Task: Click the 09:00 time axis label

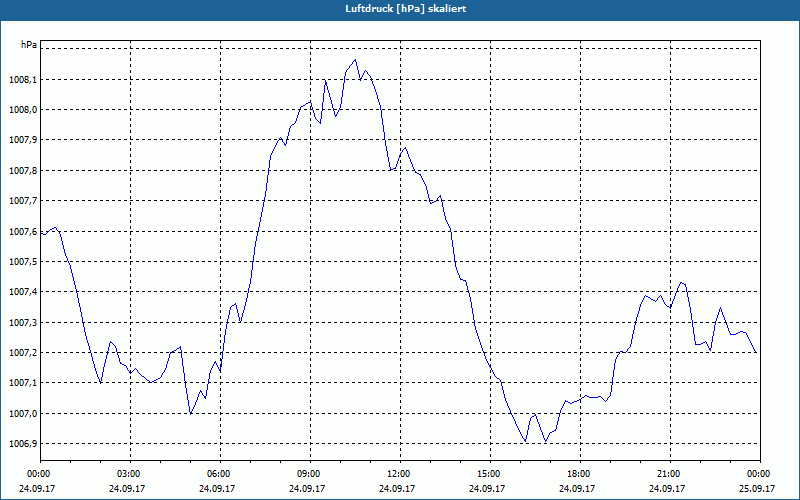Action: 310,474
